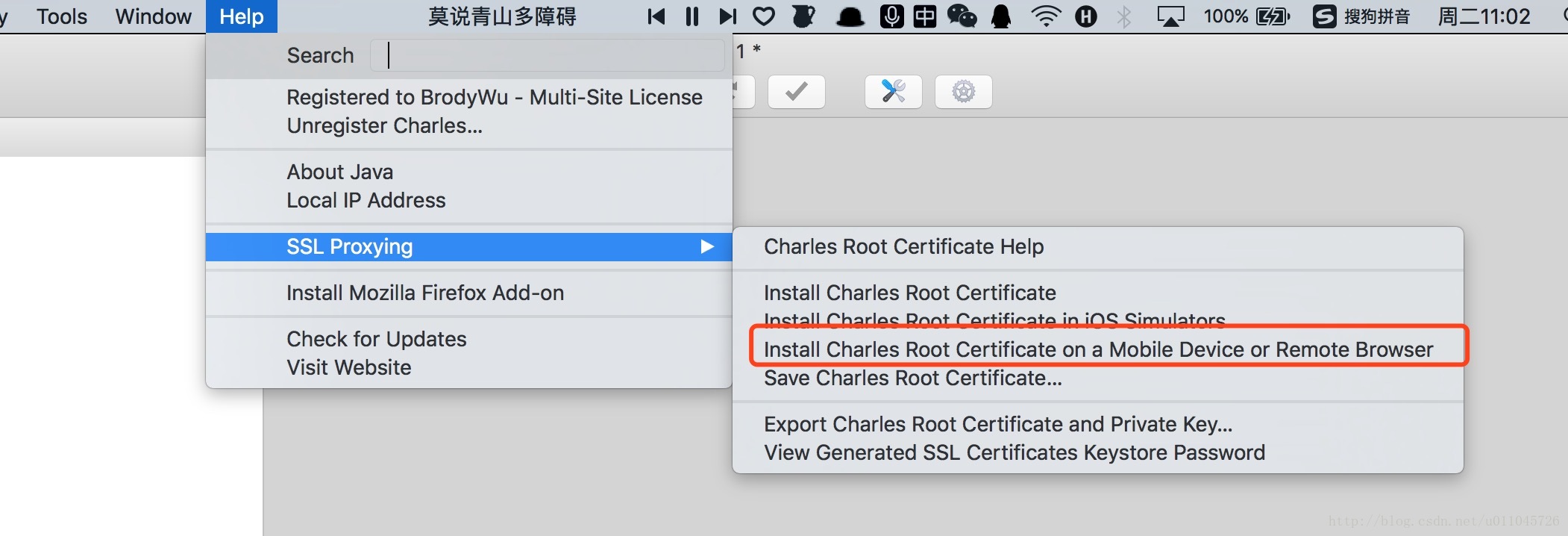Open the microphone dictation icon in menu bar
The height and width of the screenshot is (536, 1568).
(x=891, y=16)
